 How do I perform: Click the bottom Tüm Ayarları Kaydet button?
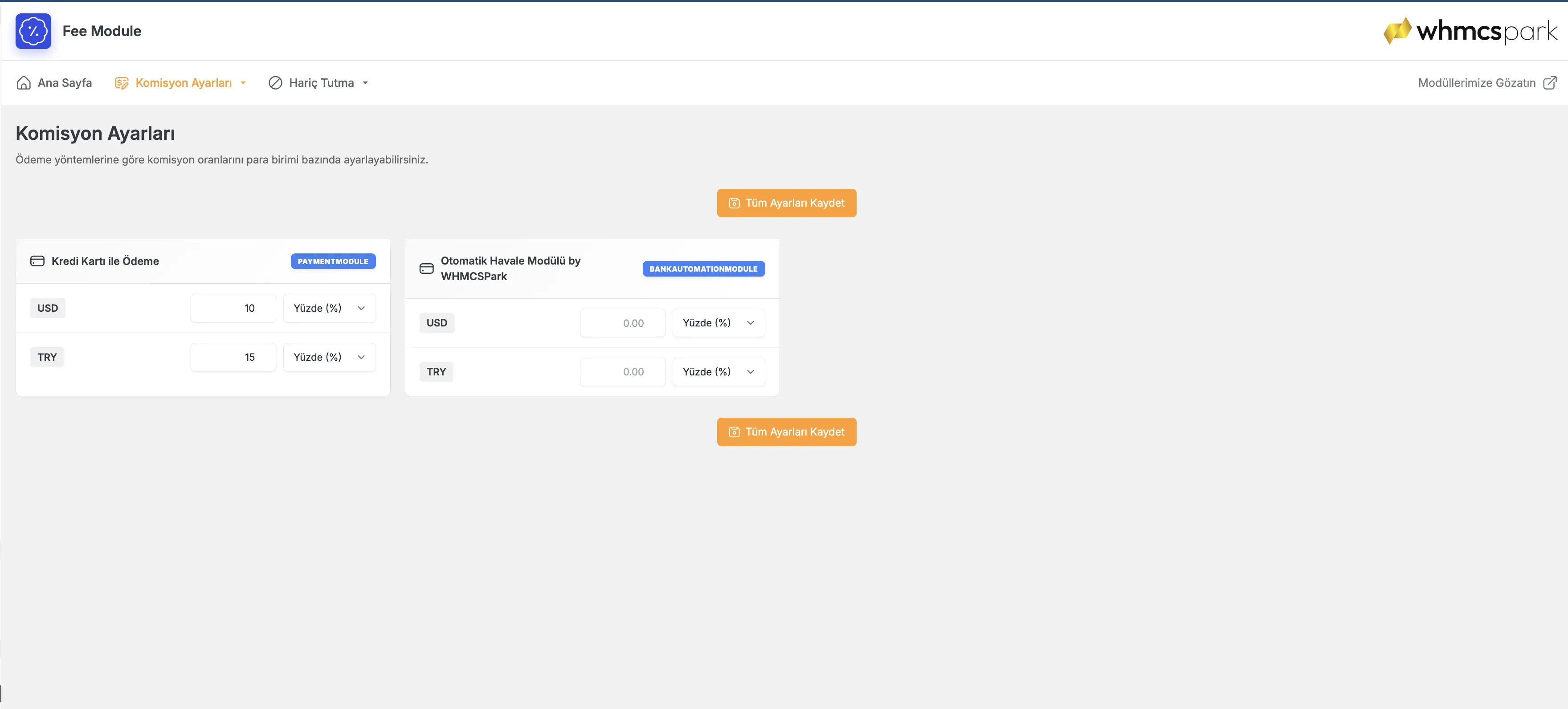click(x=786, y=432)
